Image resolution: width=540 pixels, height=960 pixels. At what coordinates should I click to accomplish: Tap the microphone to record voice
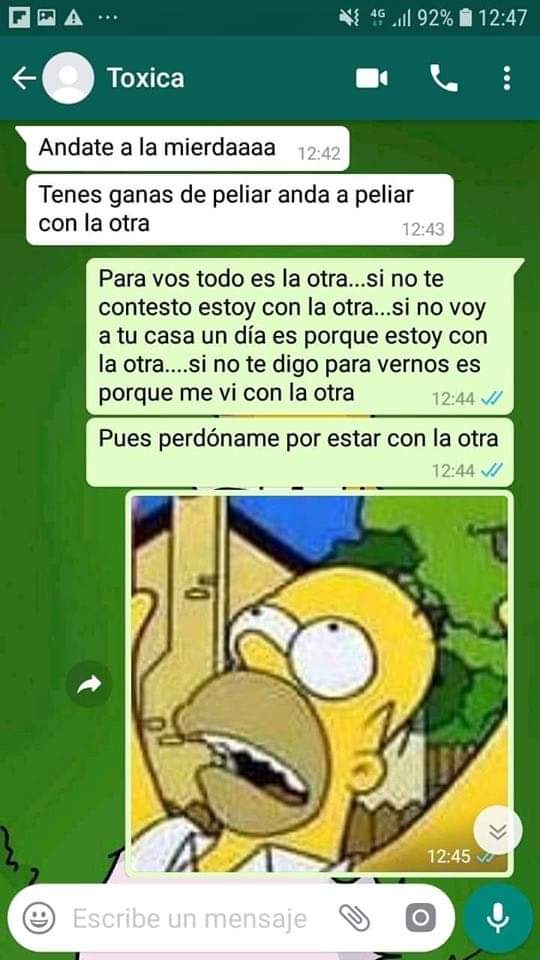pos(498,918)
